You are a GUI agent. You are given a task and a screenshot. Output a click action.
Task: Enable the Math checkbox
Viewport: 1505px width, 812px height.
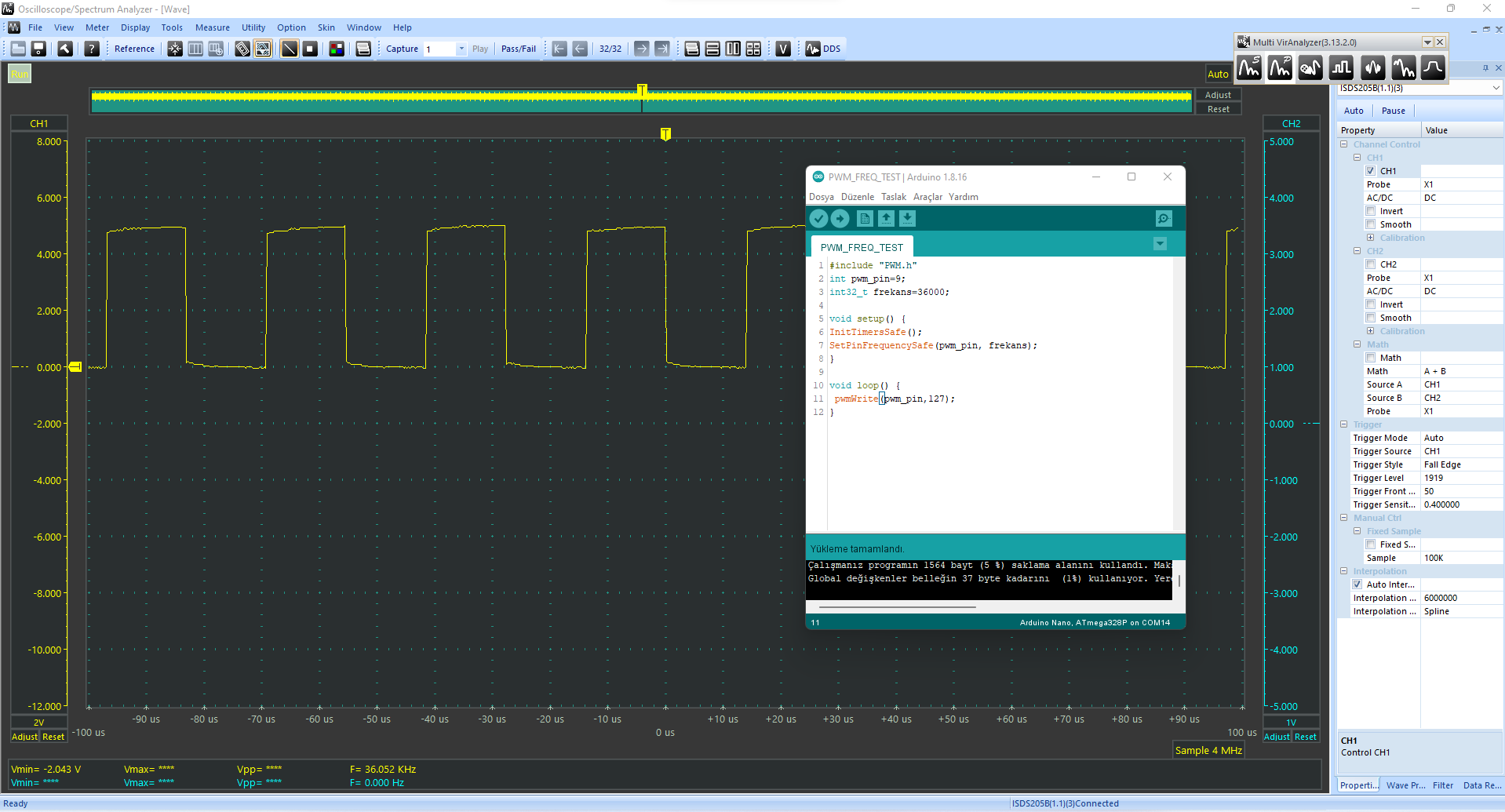pos(1371,358)
